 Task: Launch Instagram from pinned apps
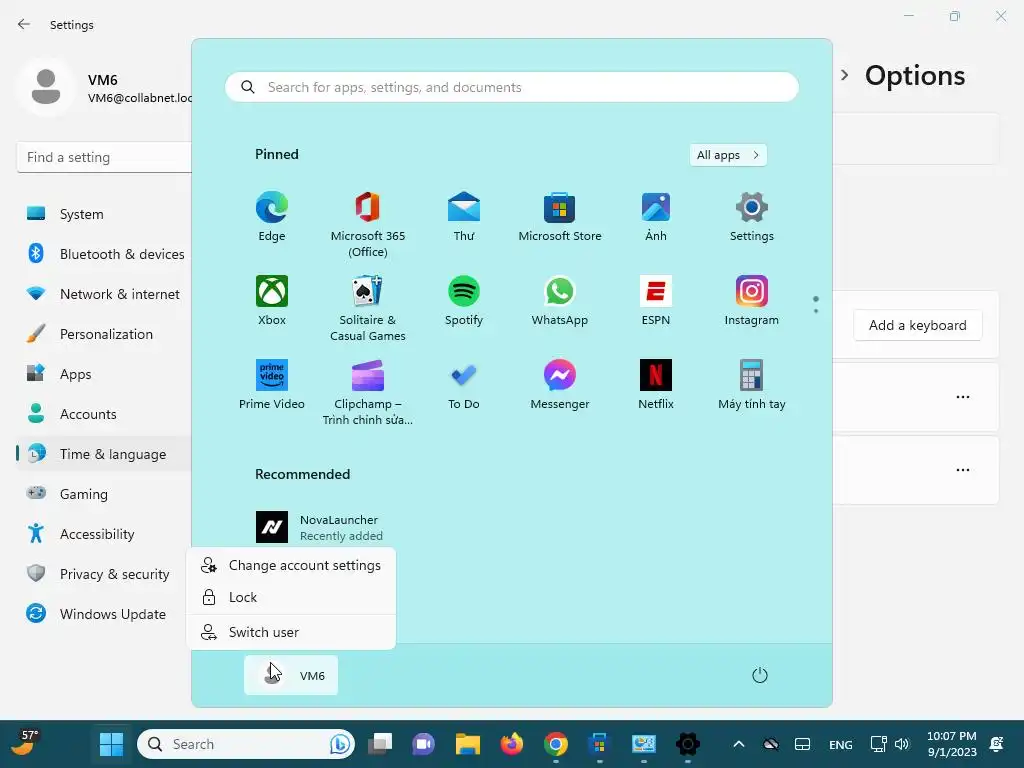coord(752,300)
